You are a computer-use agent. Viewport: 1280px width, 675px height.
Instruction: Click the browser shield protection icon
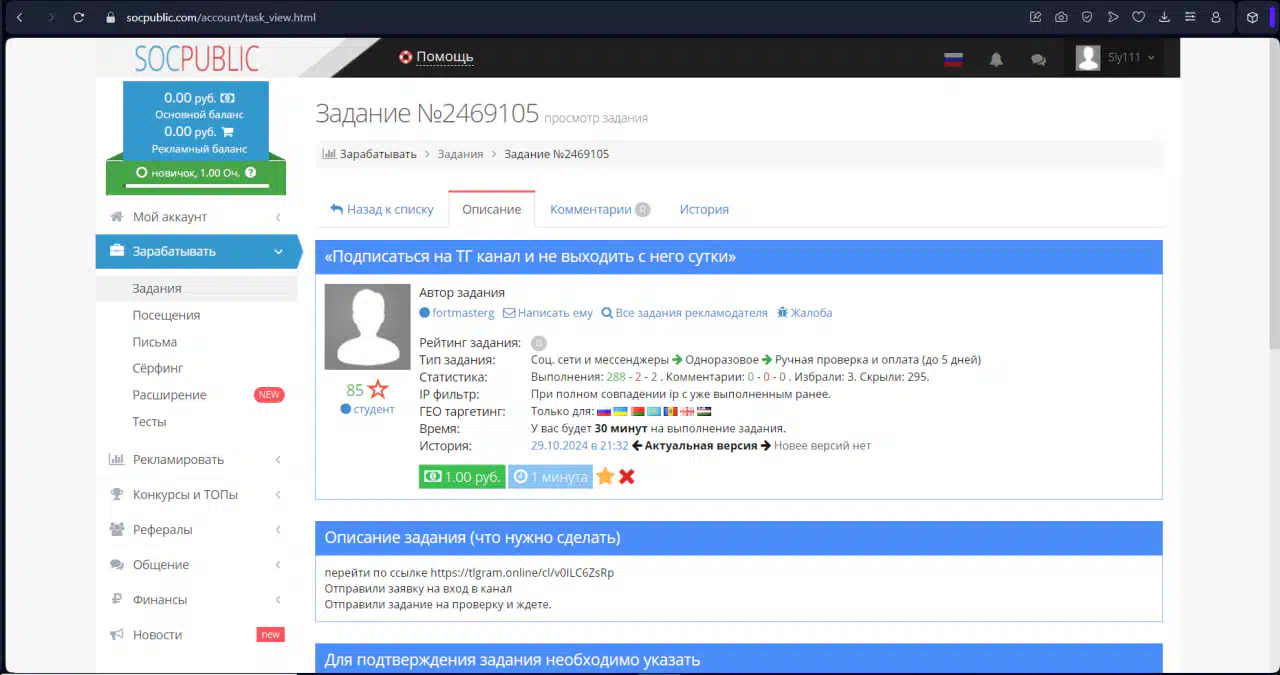click(1087, 17)
